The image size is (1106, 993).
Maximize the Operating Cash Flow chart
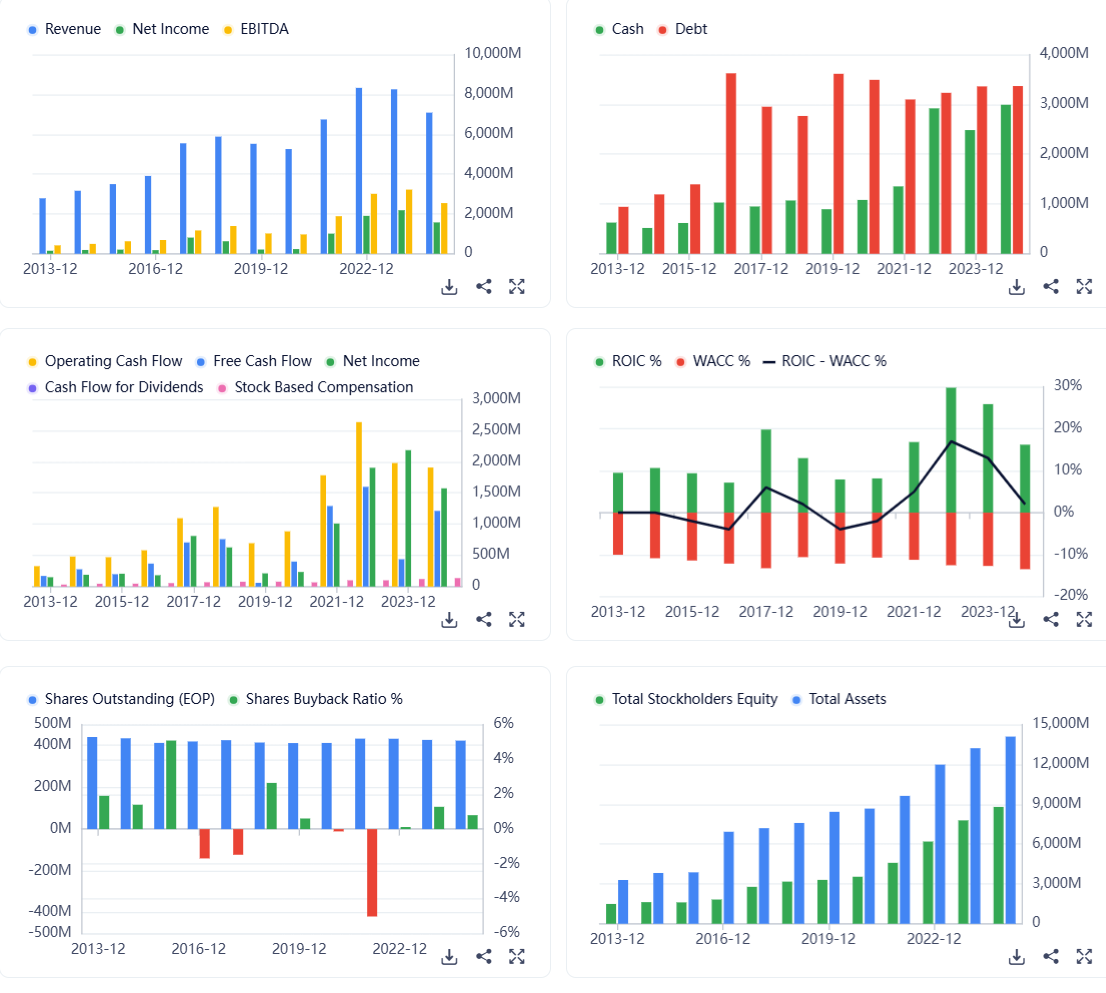click(517, 619)
